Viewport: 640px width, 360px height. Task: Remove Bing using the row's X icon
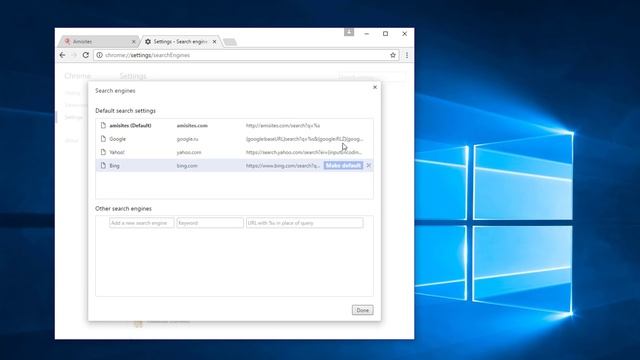click(369, 165)
